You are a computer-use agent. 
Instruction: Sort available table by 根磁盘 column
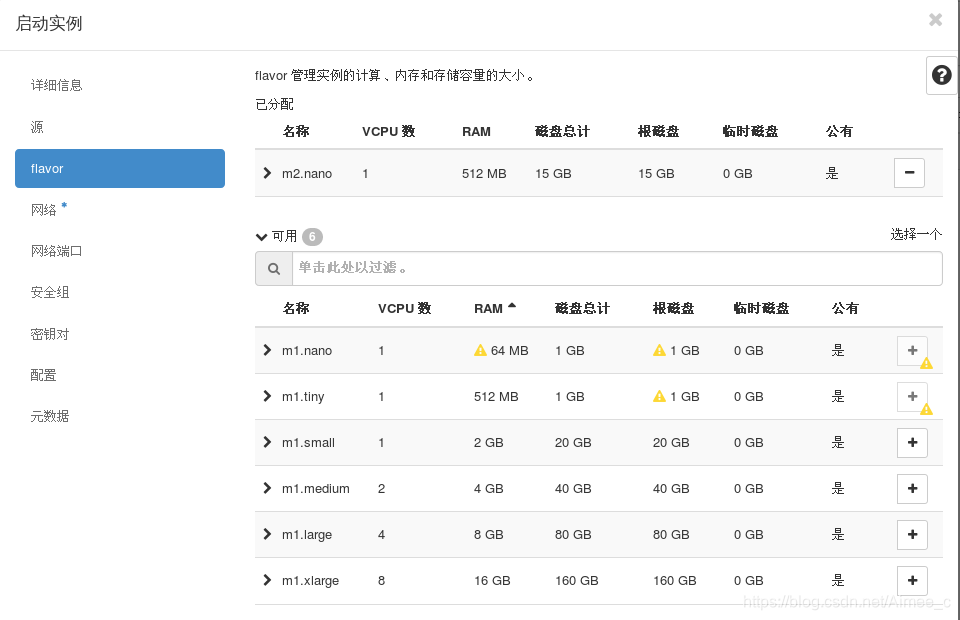point(673,308)
